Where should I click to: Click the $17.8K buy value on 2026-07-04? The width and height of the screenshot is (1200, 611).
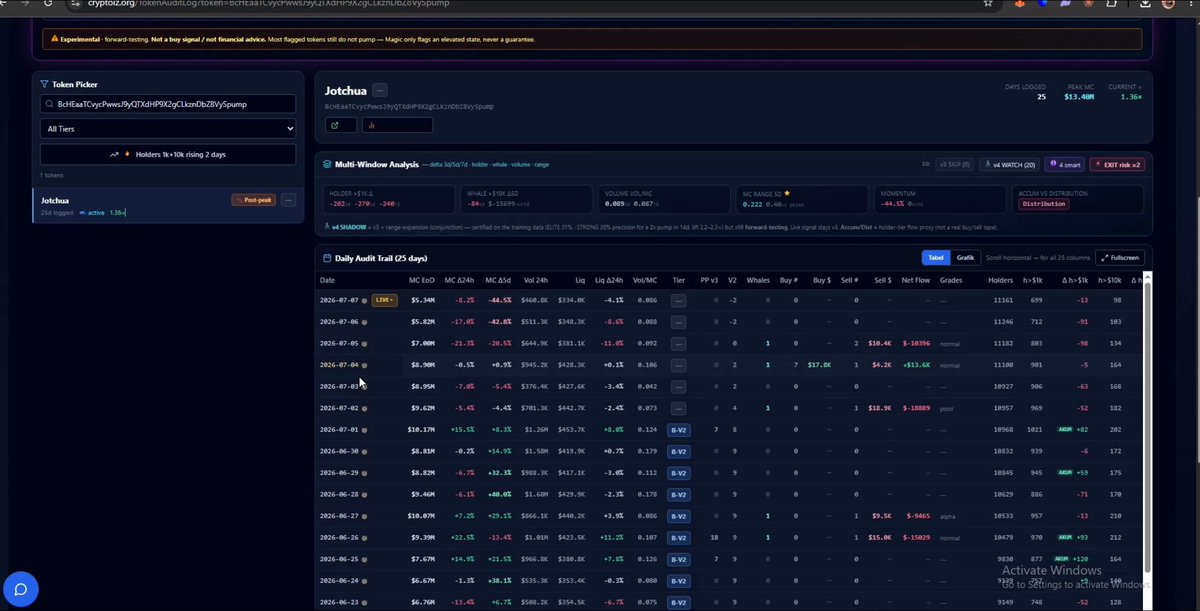(x=820, y=365)
